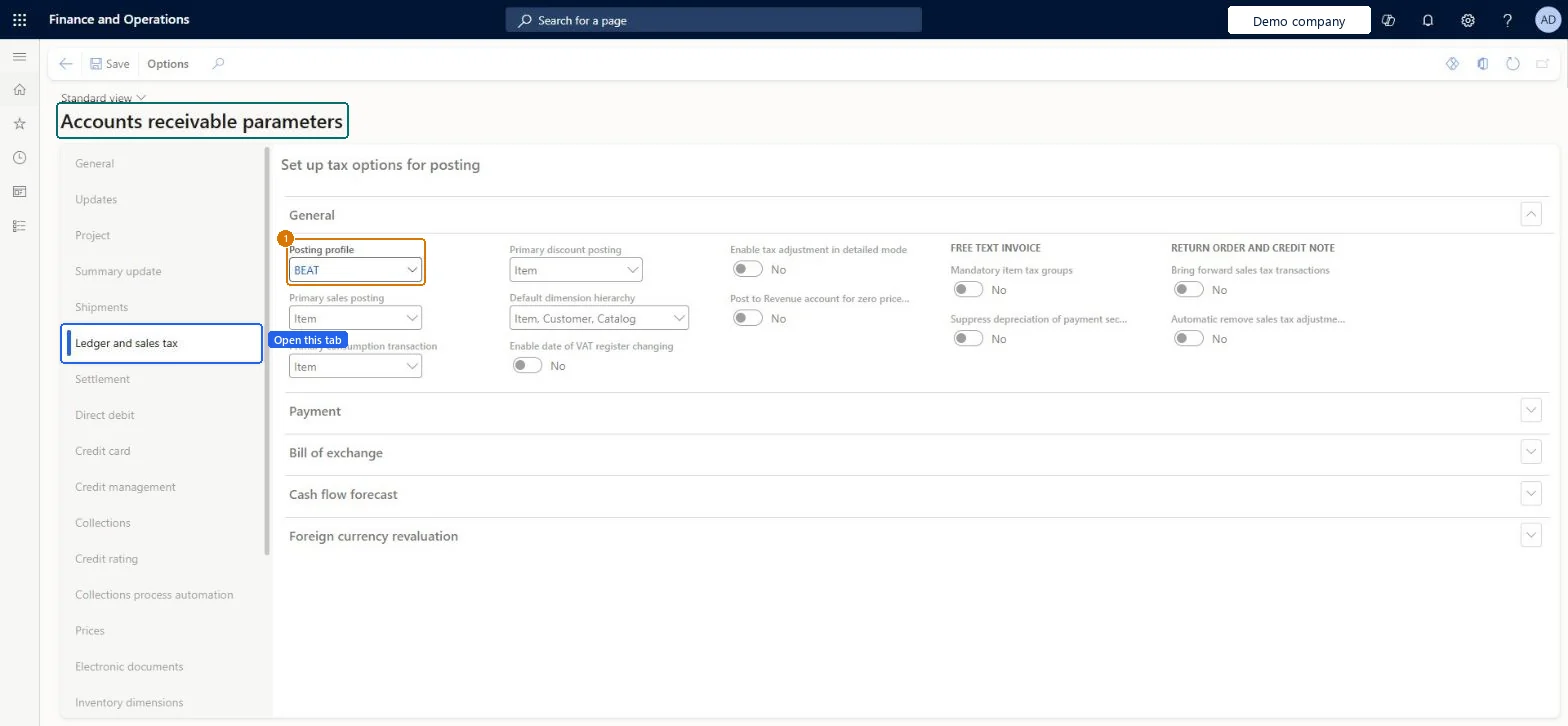Open in Office icon in toolbar
The height and width of the screenshot is (726, 1568).
coord(1482,64)
